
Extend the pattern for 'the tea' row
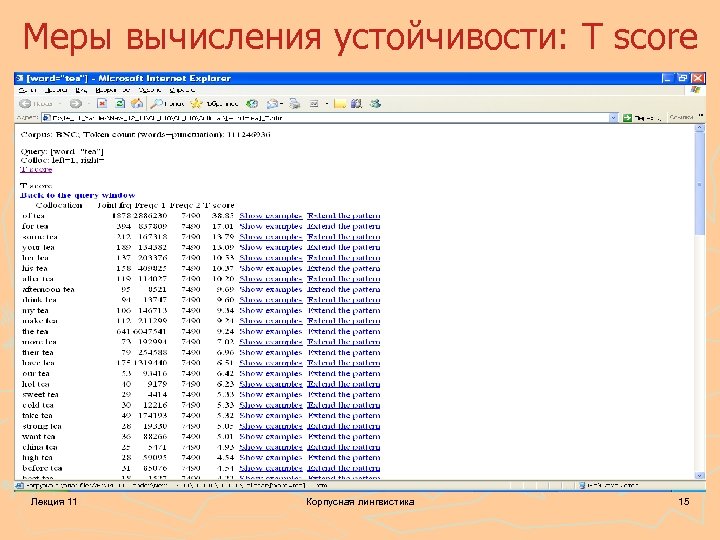[x=343, y=331]
